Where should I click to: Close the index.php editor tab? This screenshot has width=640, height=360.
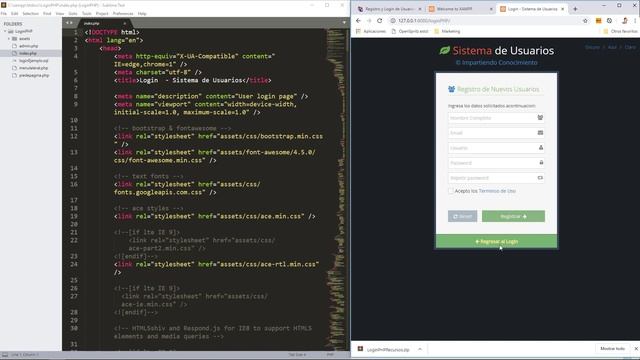pos(125,23)
